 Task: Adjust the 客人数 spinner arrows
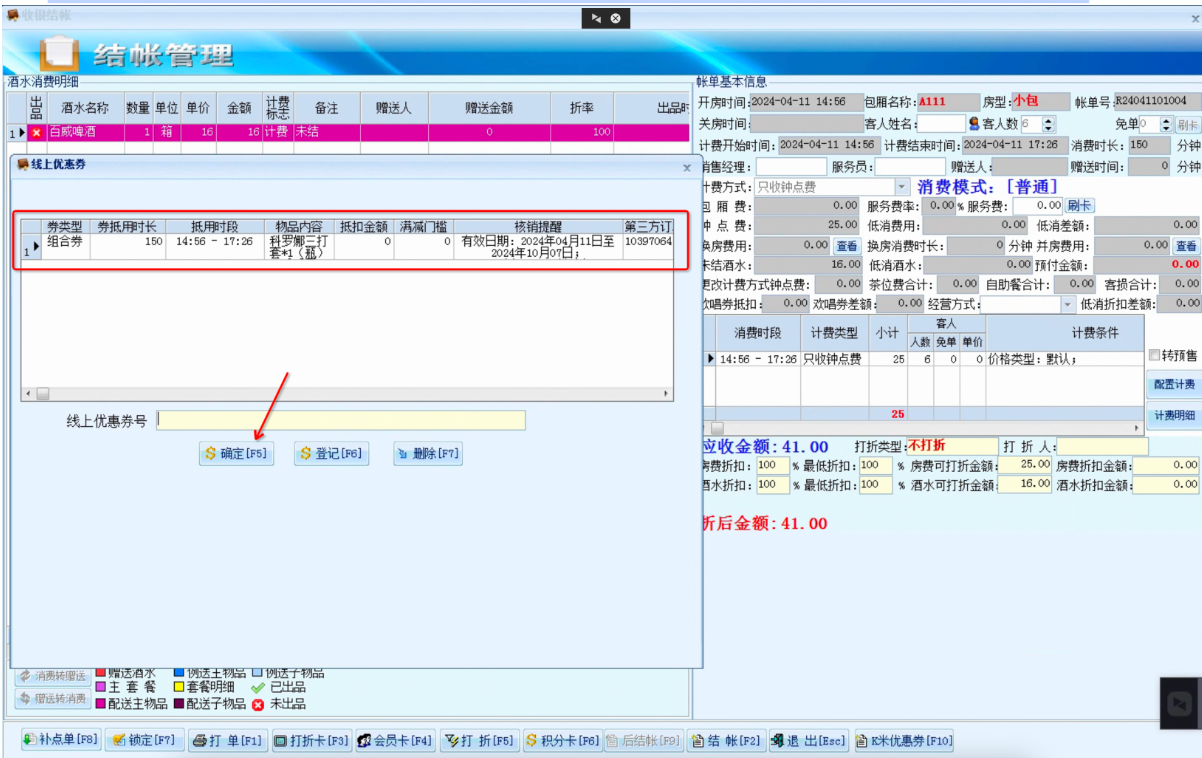pos(1048,124)
